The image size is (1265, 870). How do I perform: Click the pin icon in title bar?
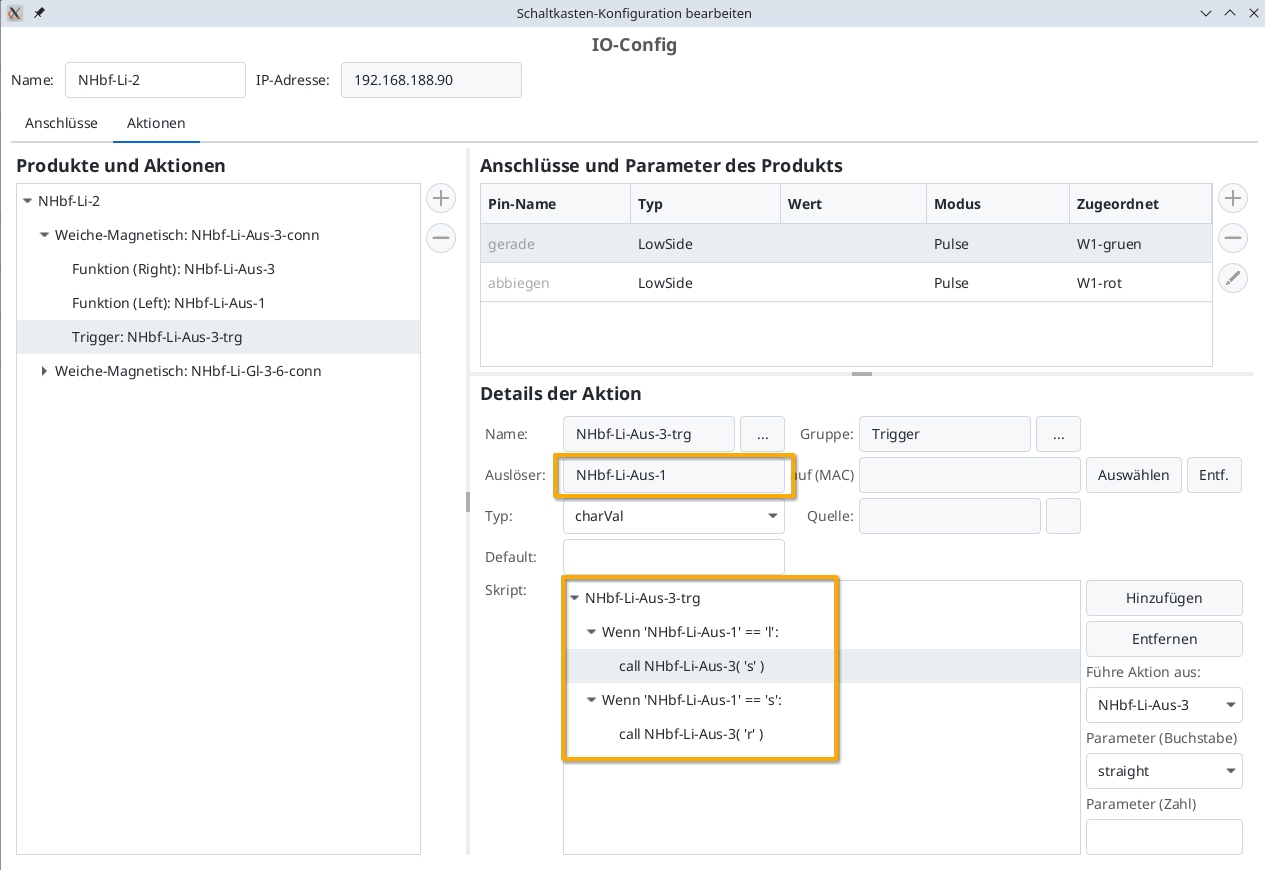pyautogui.click(x=39, y=13)
